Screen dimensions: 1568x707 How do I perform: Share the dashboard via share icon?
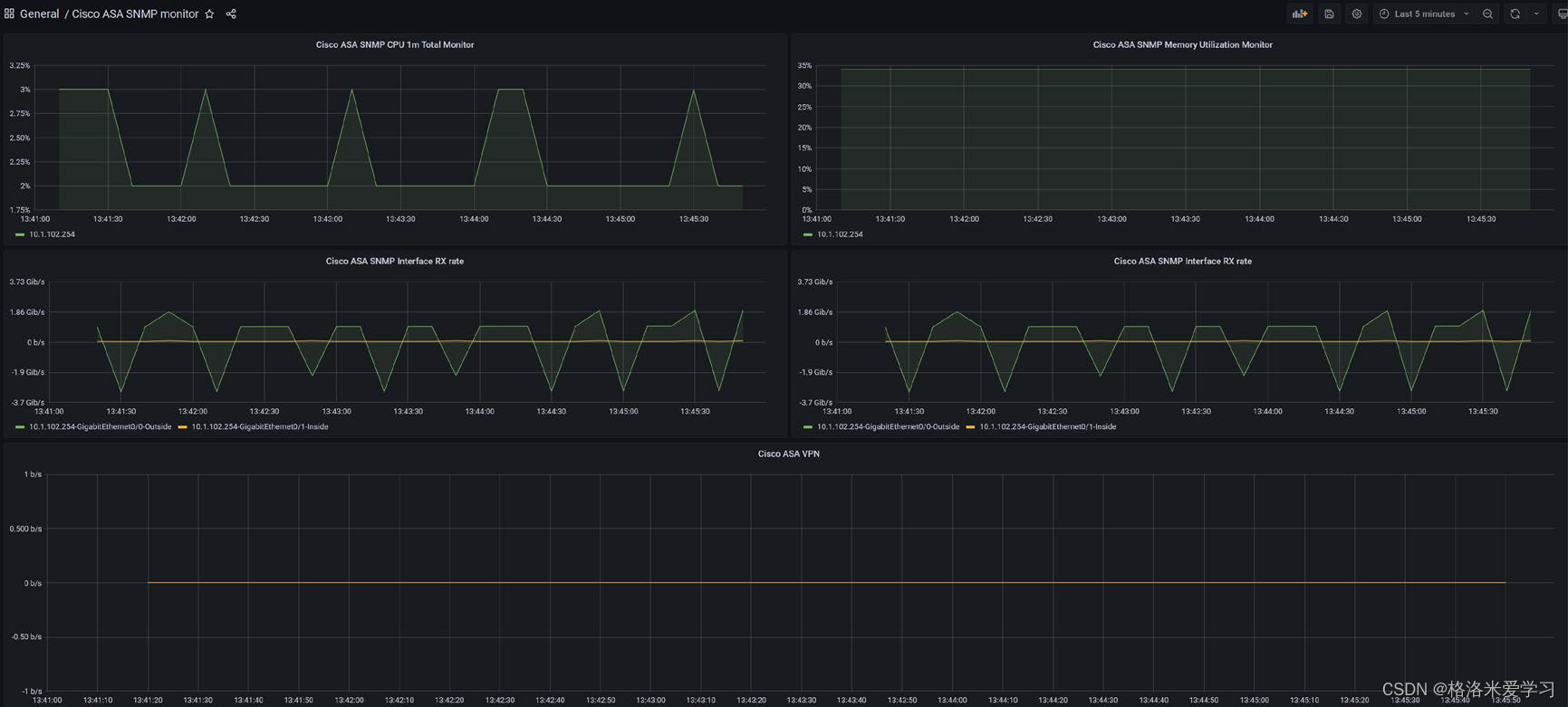click(231, 14)
